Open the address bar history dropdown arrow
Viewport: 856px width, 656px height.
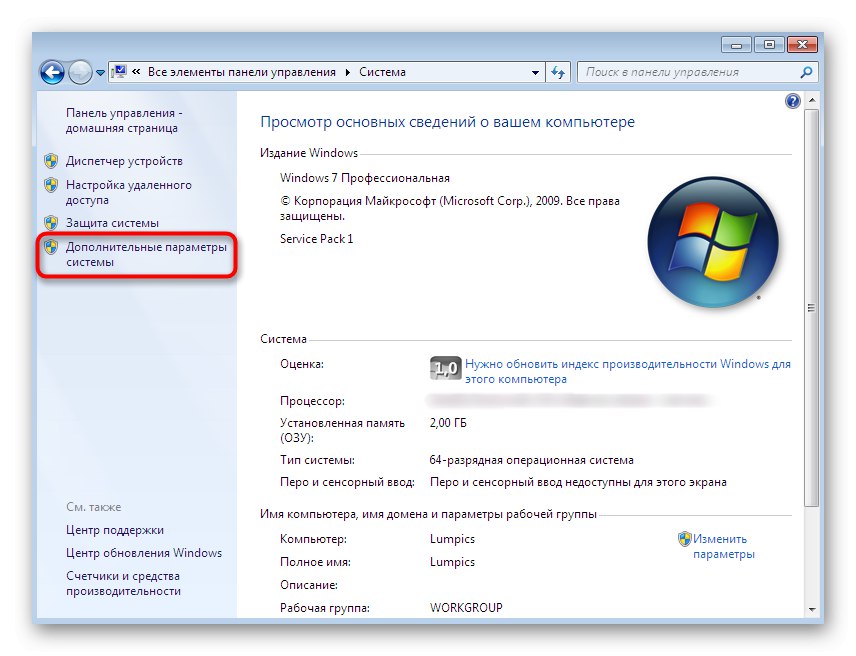pyautogui.click(x=535, y=73)
